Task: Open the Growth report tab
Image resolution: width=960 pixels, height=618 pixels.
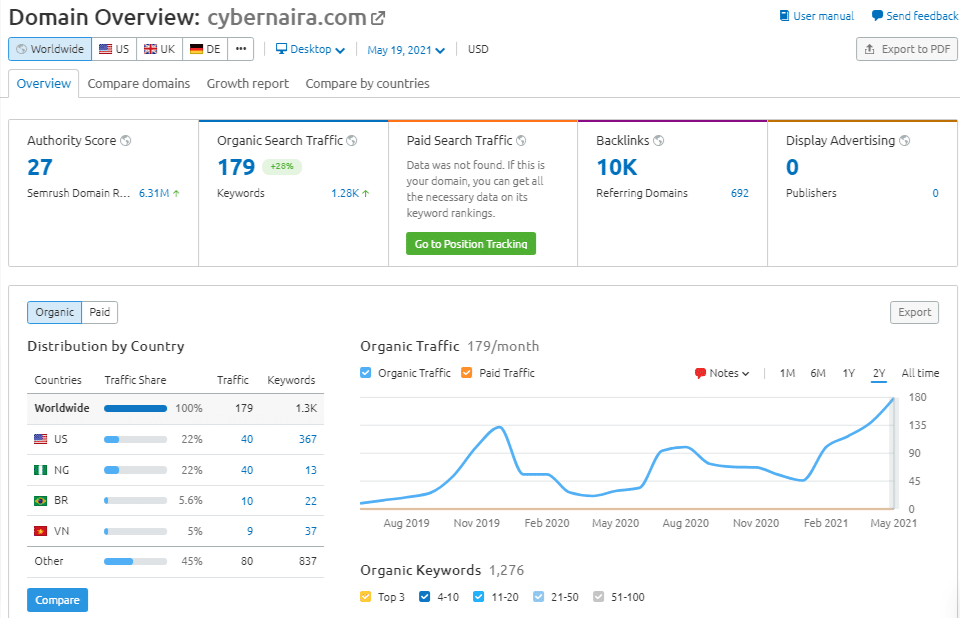Action: pos(247,84)
